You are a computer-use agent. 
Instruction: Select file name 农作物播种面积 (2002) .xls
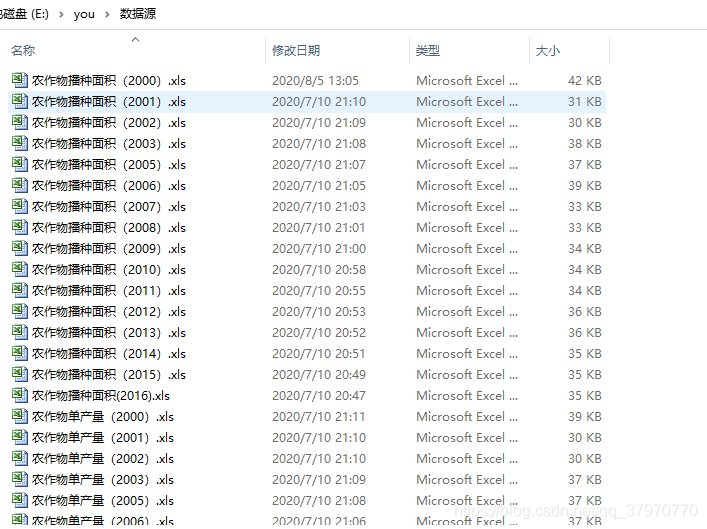(109, 123)
